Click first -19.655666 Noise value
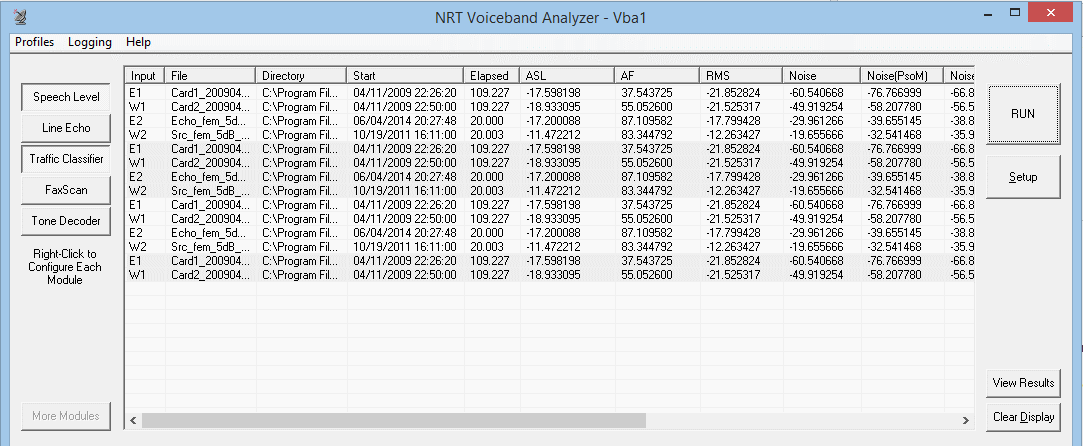 click(816, 134)
